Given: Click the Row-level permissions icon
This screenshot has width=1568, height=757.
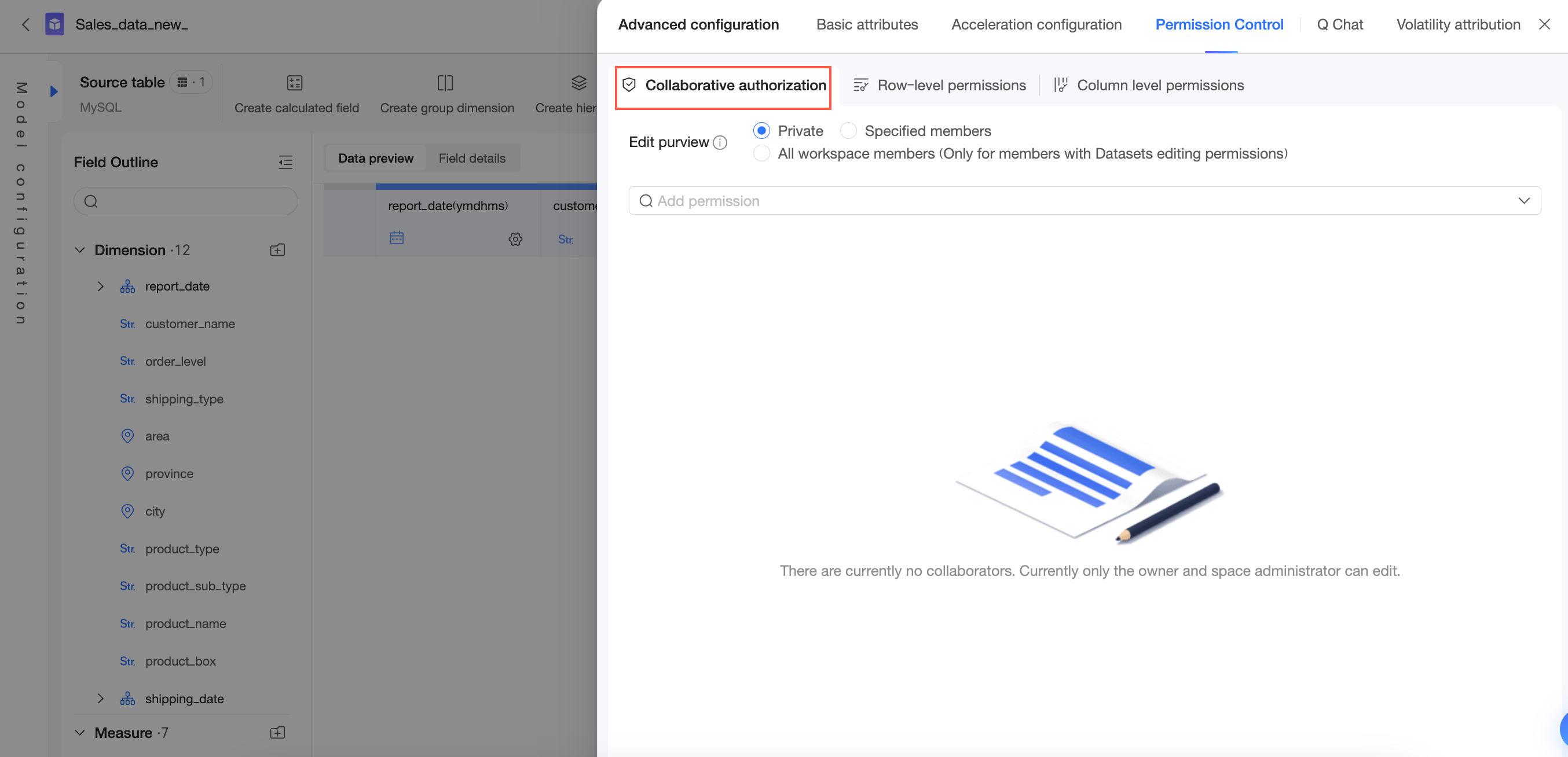Looking at the screenshot, I should [860, 85].
